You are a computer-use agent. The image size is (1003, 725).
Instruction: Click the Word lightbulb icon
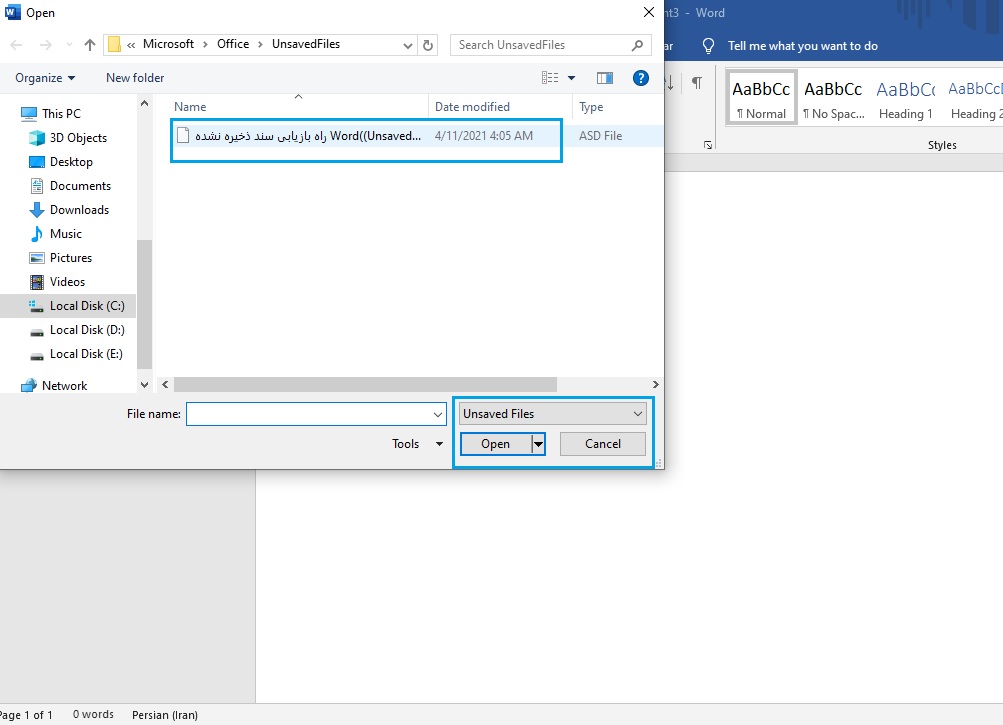click(x=709, y=46)
